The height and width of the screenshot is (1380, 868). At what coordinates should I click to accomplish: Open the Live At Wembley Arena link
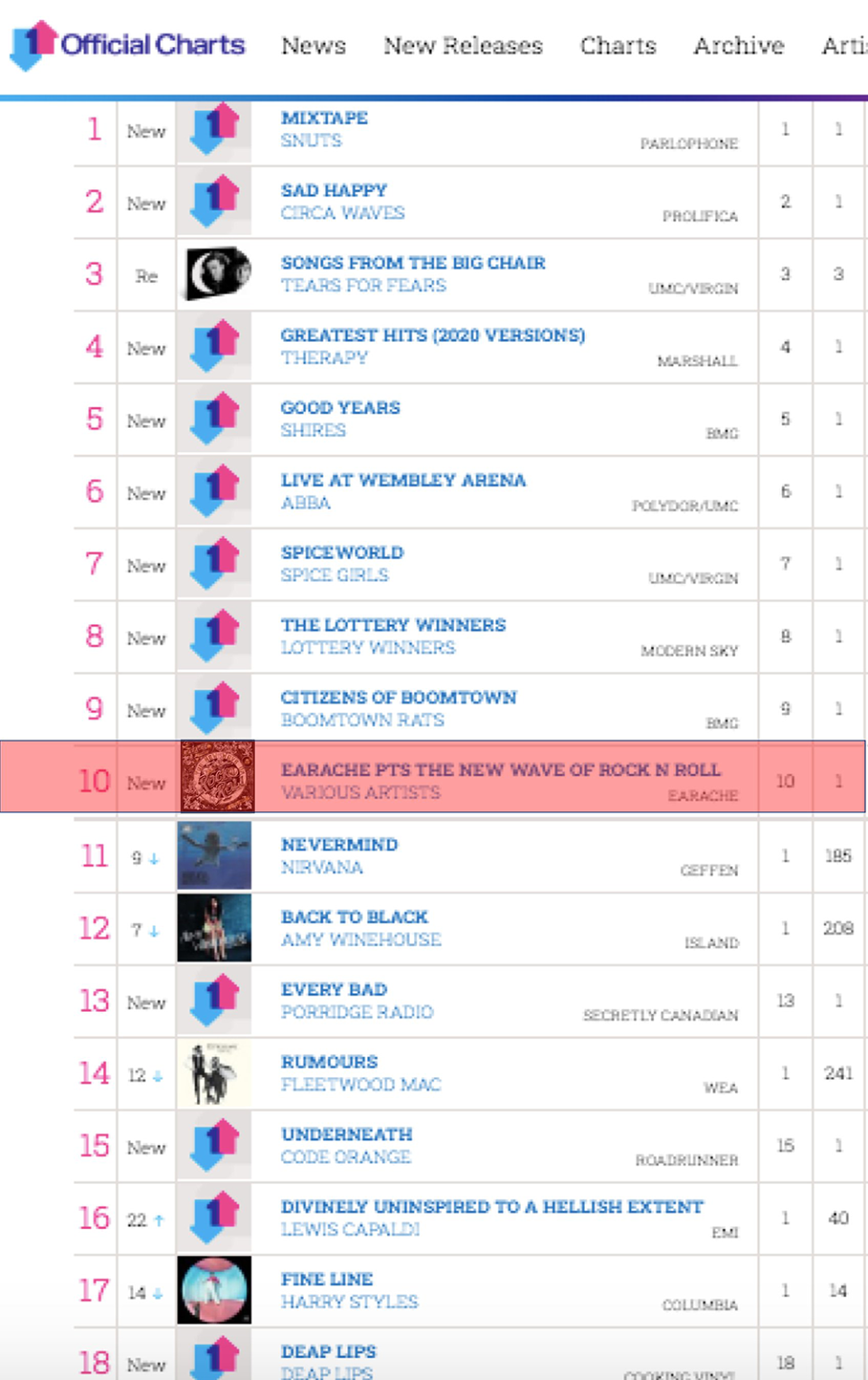coord(403,479)
